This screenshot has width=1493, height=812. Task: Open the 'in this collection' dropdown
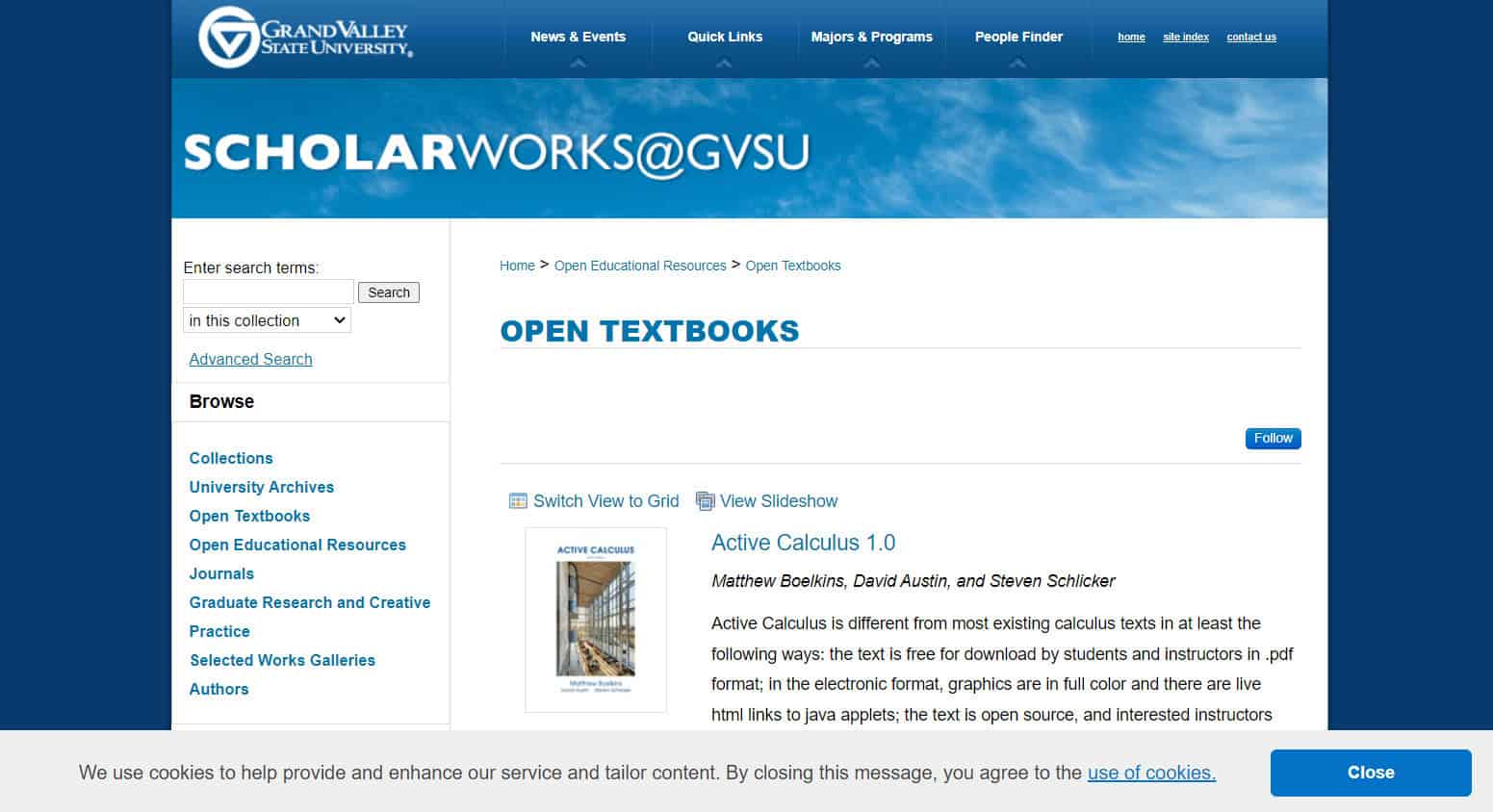click(267, 320)
